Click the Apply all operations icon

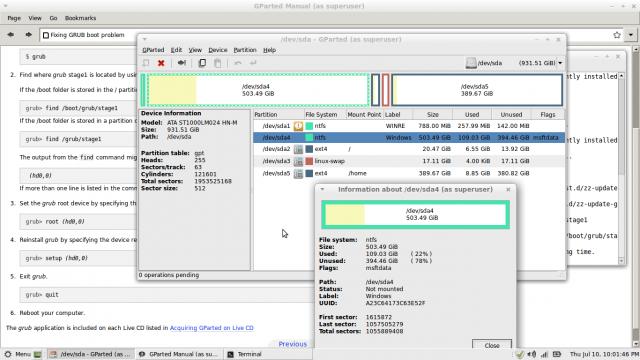point(253,63)
